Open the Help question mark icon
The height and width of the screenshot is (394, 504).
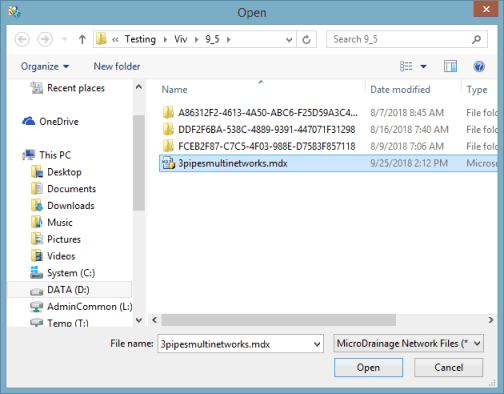pos(479,66)
